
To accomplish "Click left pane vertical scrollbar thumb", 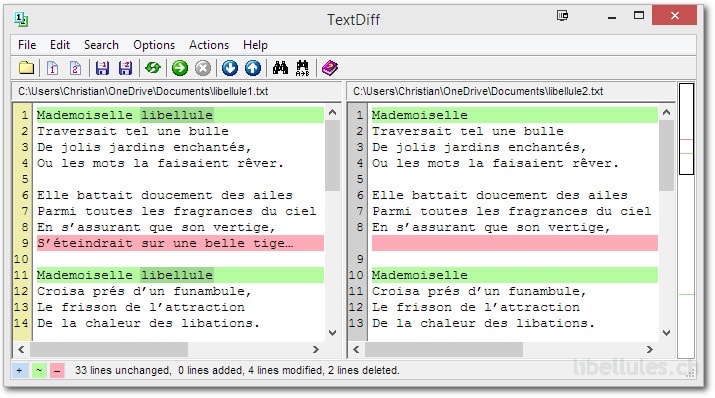I will [332, 155].
